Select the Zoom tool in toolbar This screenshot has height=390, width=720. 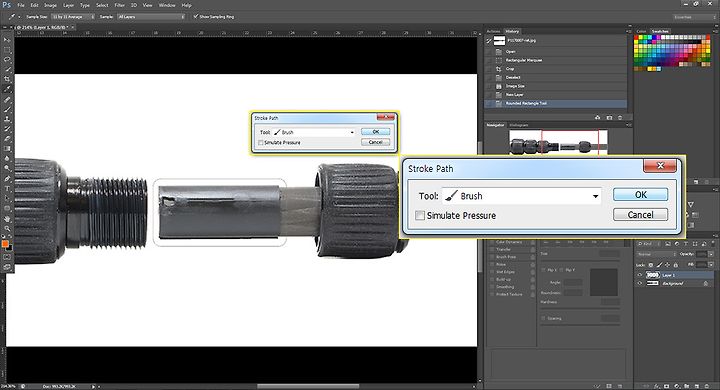click(x=7, y=228)
